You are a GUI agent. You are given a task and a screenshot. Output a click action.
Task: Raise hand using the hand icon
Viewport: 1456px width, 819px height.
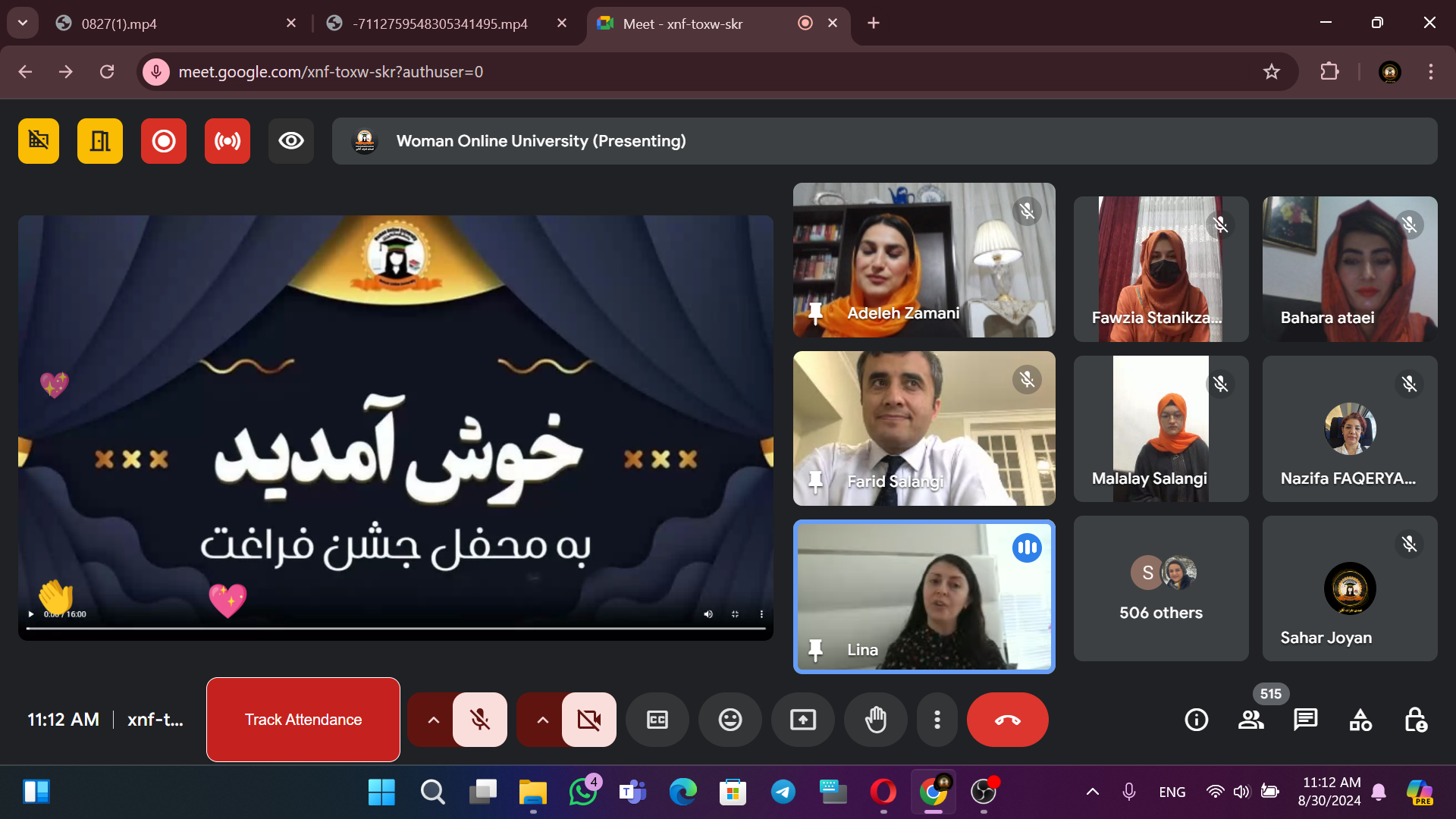tap(875, 720)
